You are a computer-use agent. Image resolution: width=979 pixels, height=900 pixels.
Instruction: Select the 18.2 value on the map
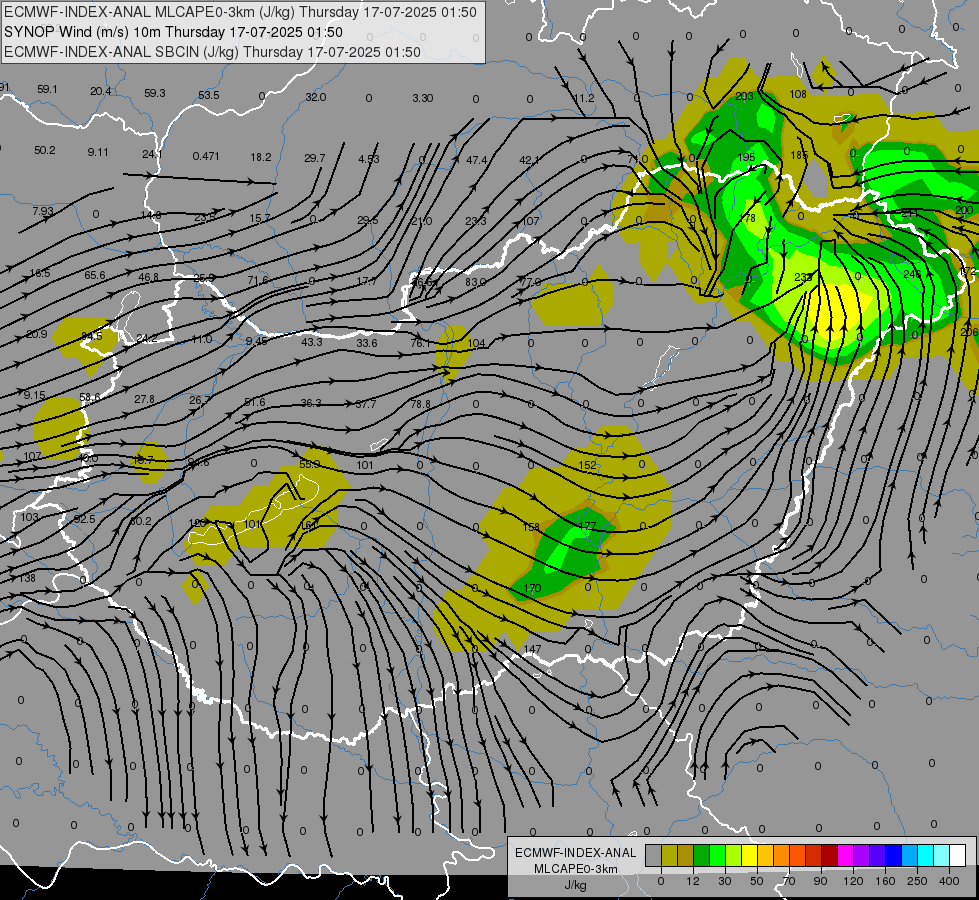[x=261, y=157]
